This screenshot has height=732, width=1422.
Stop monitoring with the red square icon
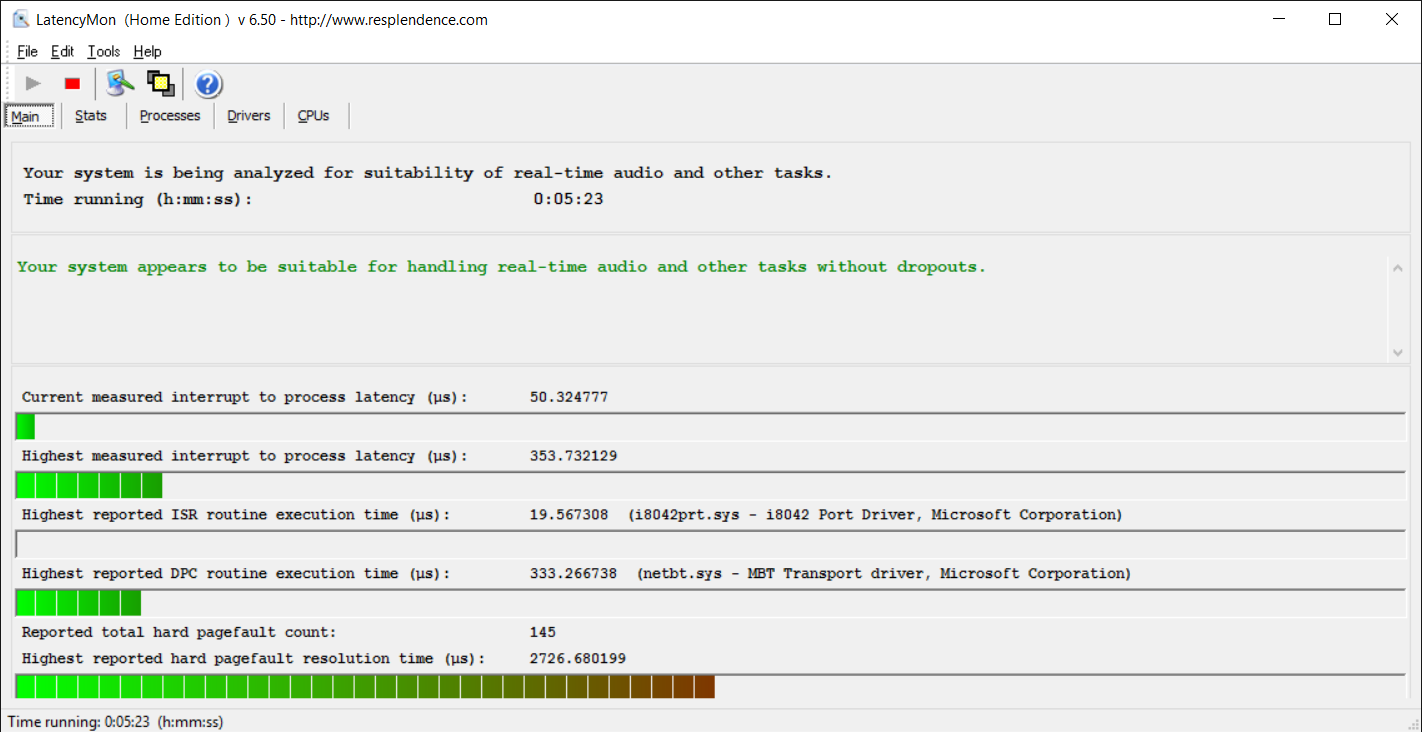72,84
